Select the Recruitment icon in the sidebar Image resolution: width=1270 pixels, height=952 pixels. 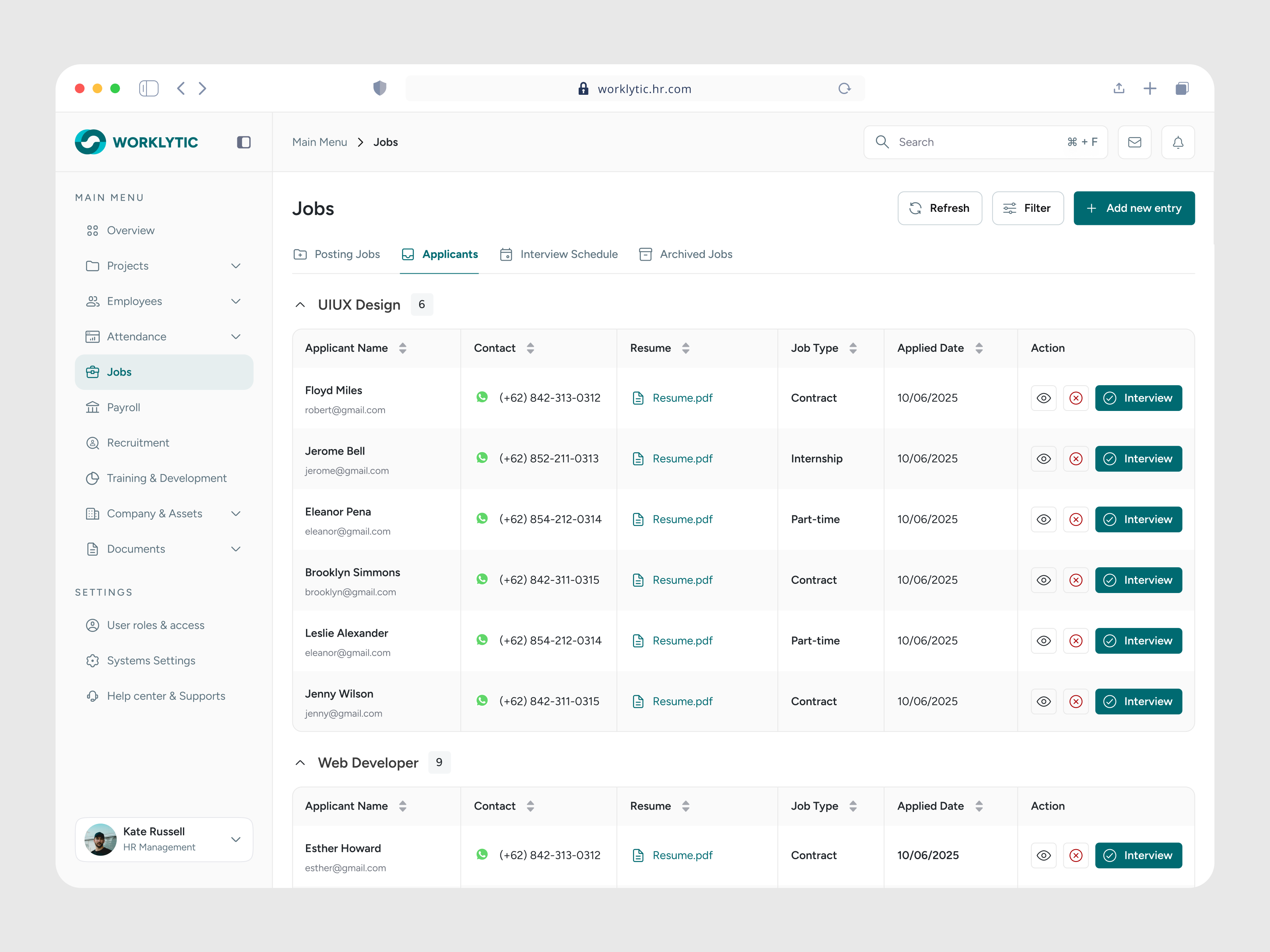tap(93, 442)
